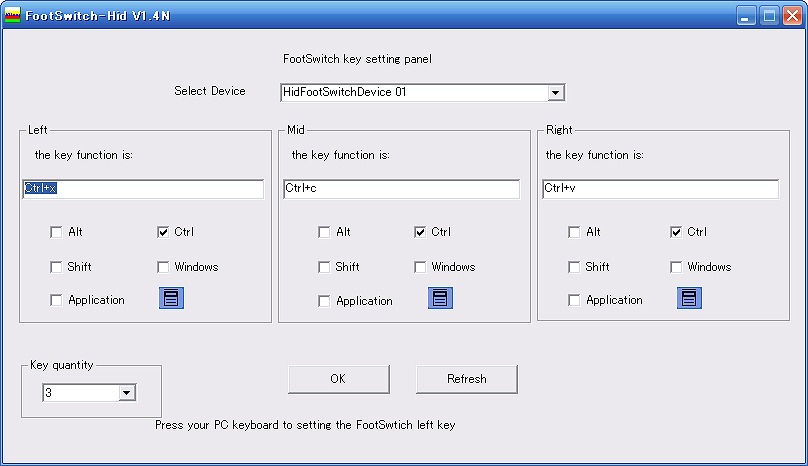Click the Refresh button
Screen dimensions: 808x466
click(x=467, y=379)
